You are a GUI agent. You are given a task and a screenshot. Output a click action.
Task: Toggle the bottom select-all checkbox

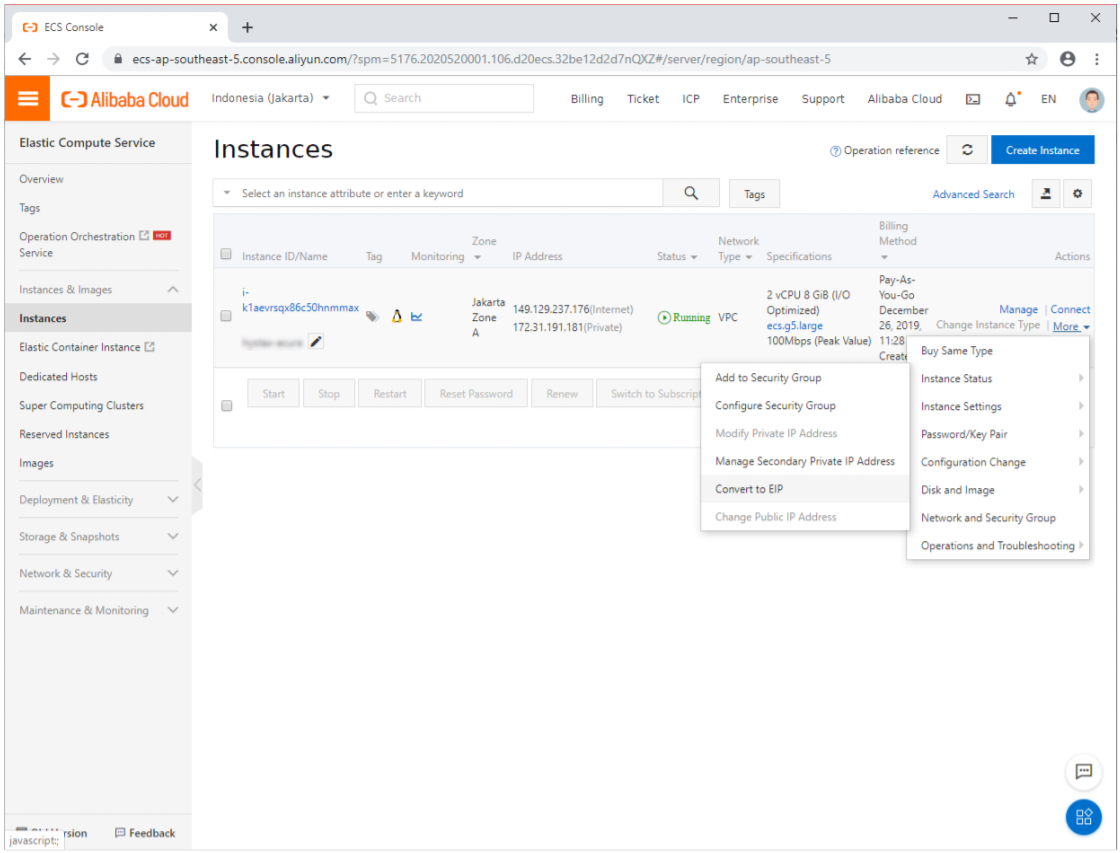pyautogui.click(x=226, y=406)
